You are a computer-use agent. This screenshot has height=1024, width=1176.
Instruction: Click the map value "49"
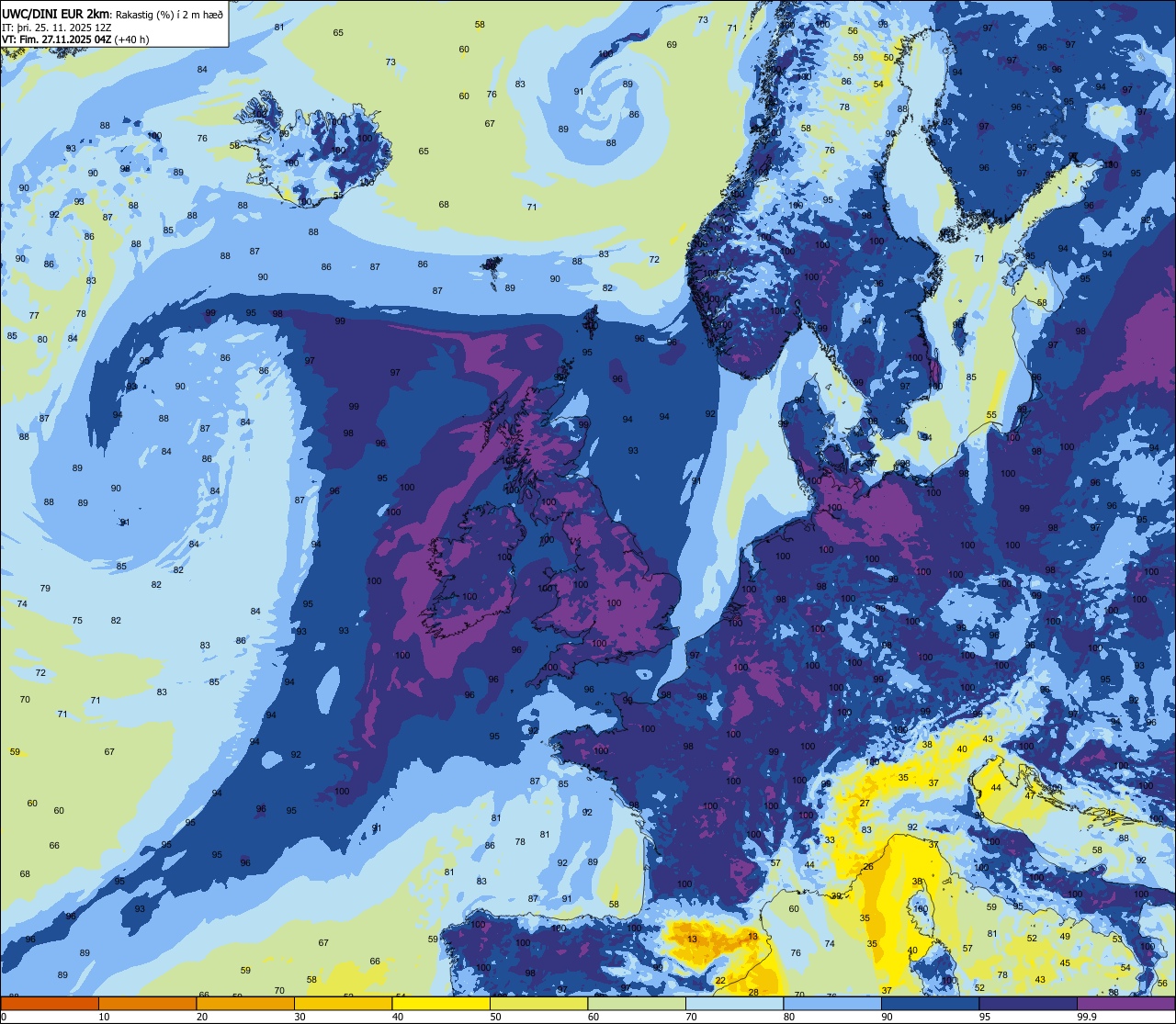click(x=1065, y=936)
